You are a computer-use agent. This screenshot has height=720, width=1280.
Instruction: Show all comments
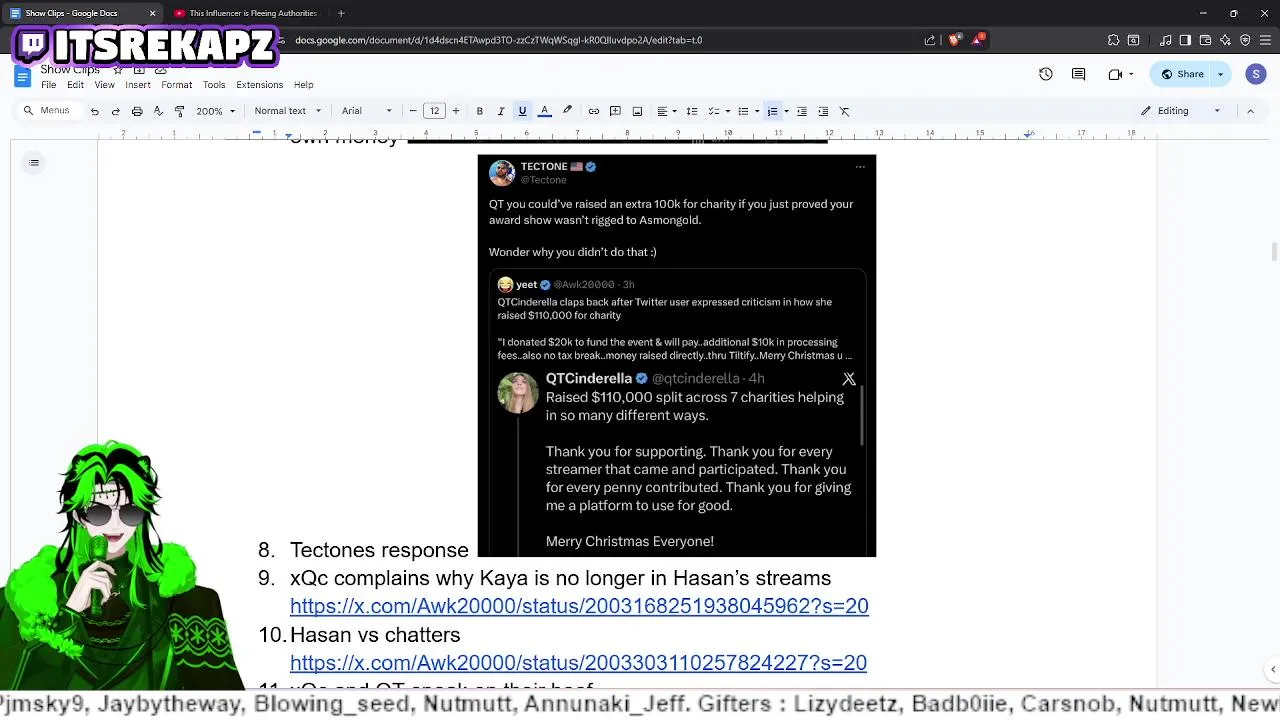coord(1078,74)
